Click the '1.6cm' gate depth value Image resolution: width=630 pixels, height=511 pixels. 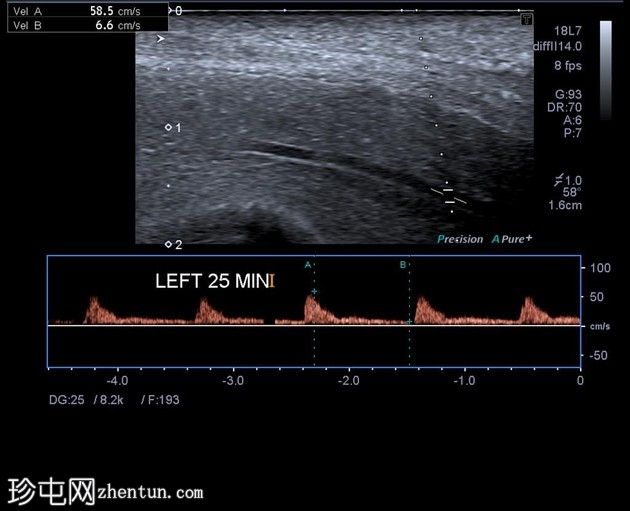565,205
